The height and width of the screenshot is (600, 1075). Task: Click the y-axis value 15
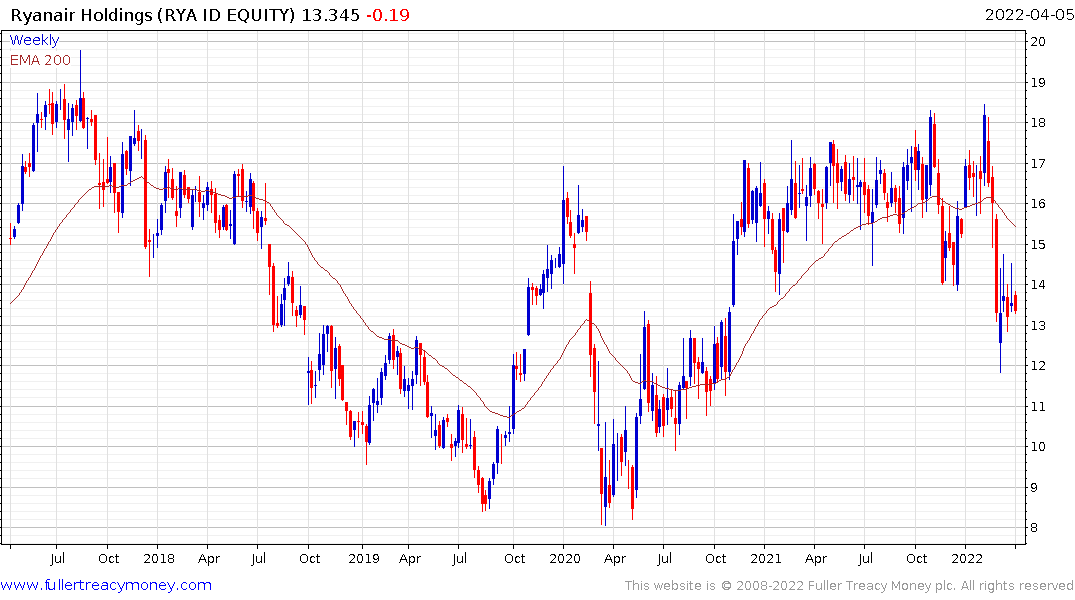(1038, 244)
